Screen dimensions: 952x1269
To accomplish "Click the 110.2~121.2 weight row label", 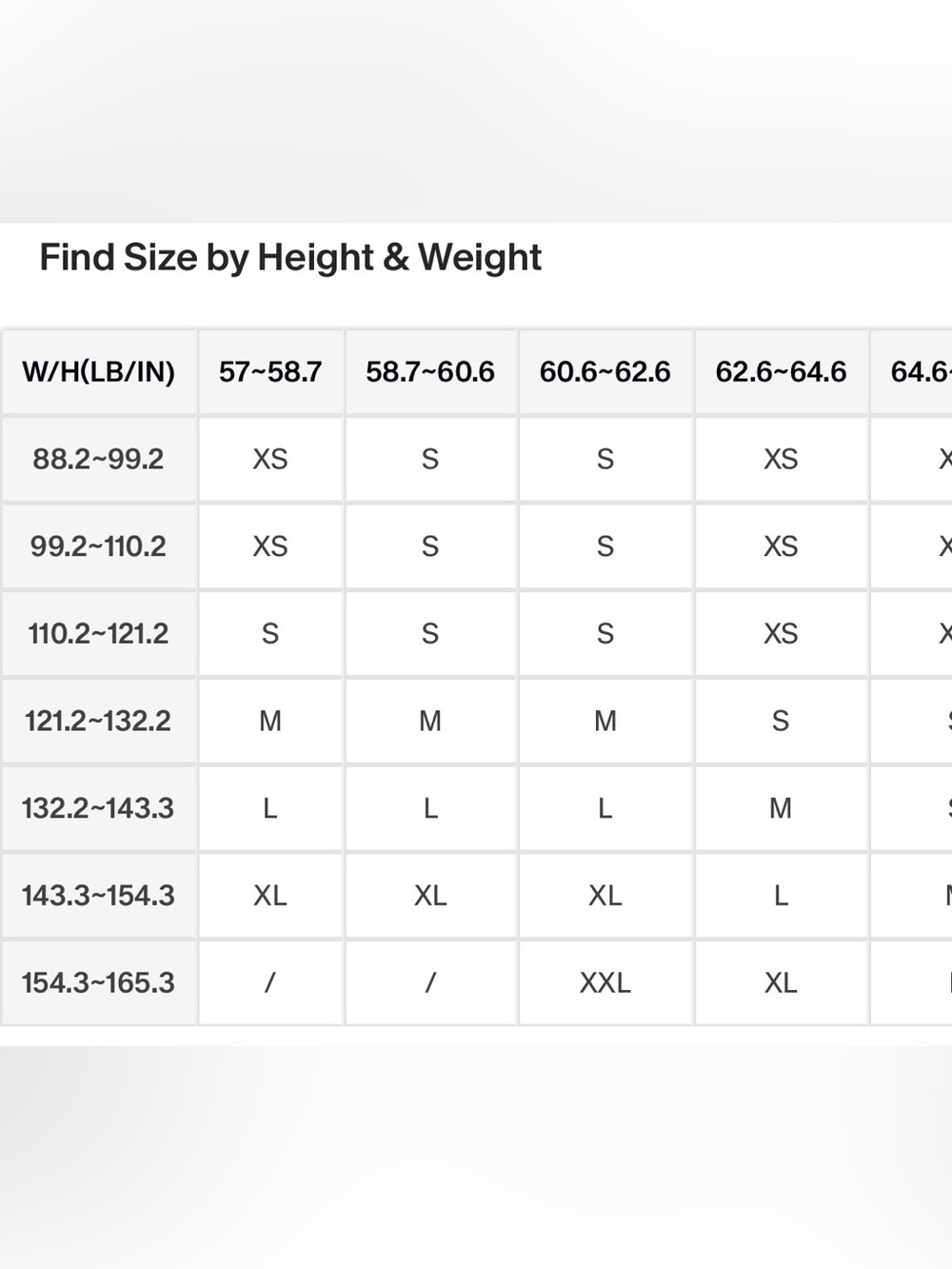I will pos(99,633).
